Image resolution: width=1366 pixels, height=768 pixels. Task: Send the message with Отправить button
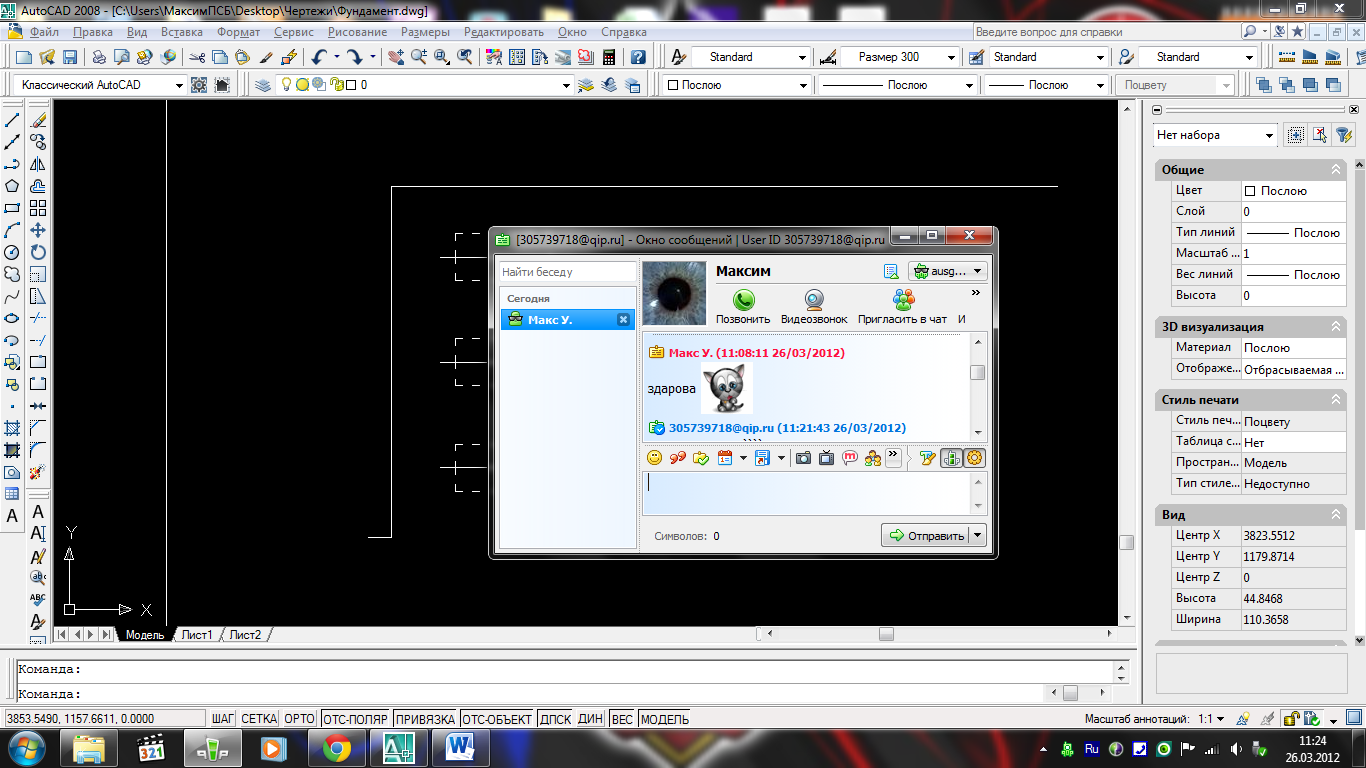(926, 535)
